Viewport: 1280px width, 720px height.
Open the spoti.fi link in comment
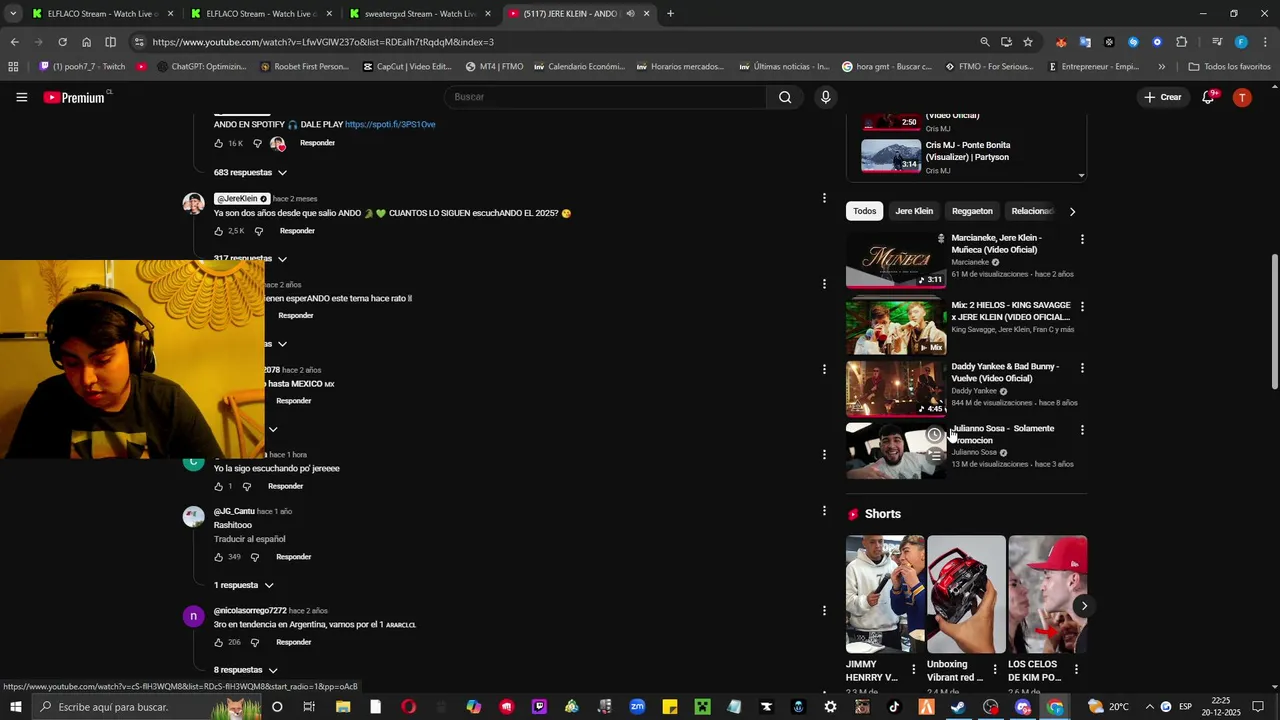[x=390, y=125]
